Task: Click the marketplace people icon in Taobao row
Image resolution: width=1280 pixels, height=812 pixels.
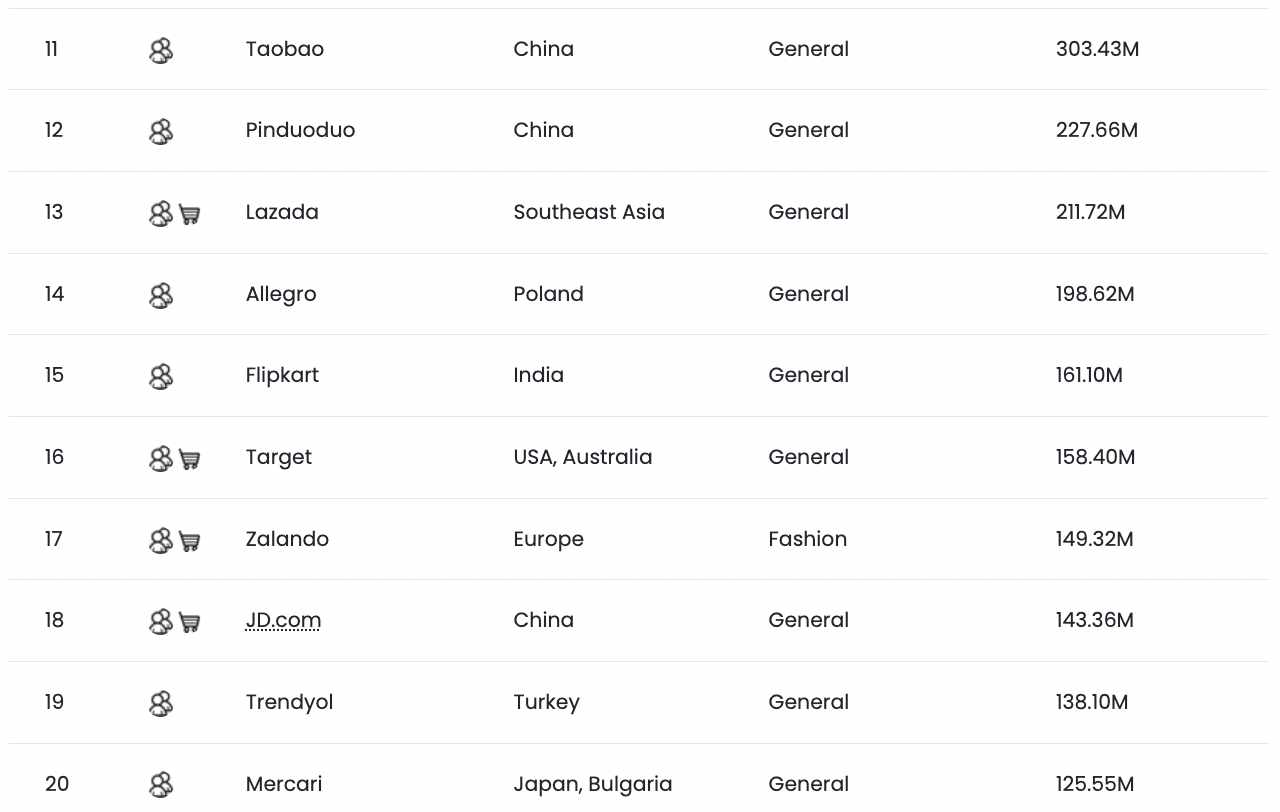Action: [x=161, y=50]
